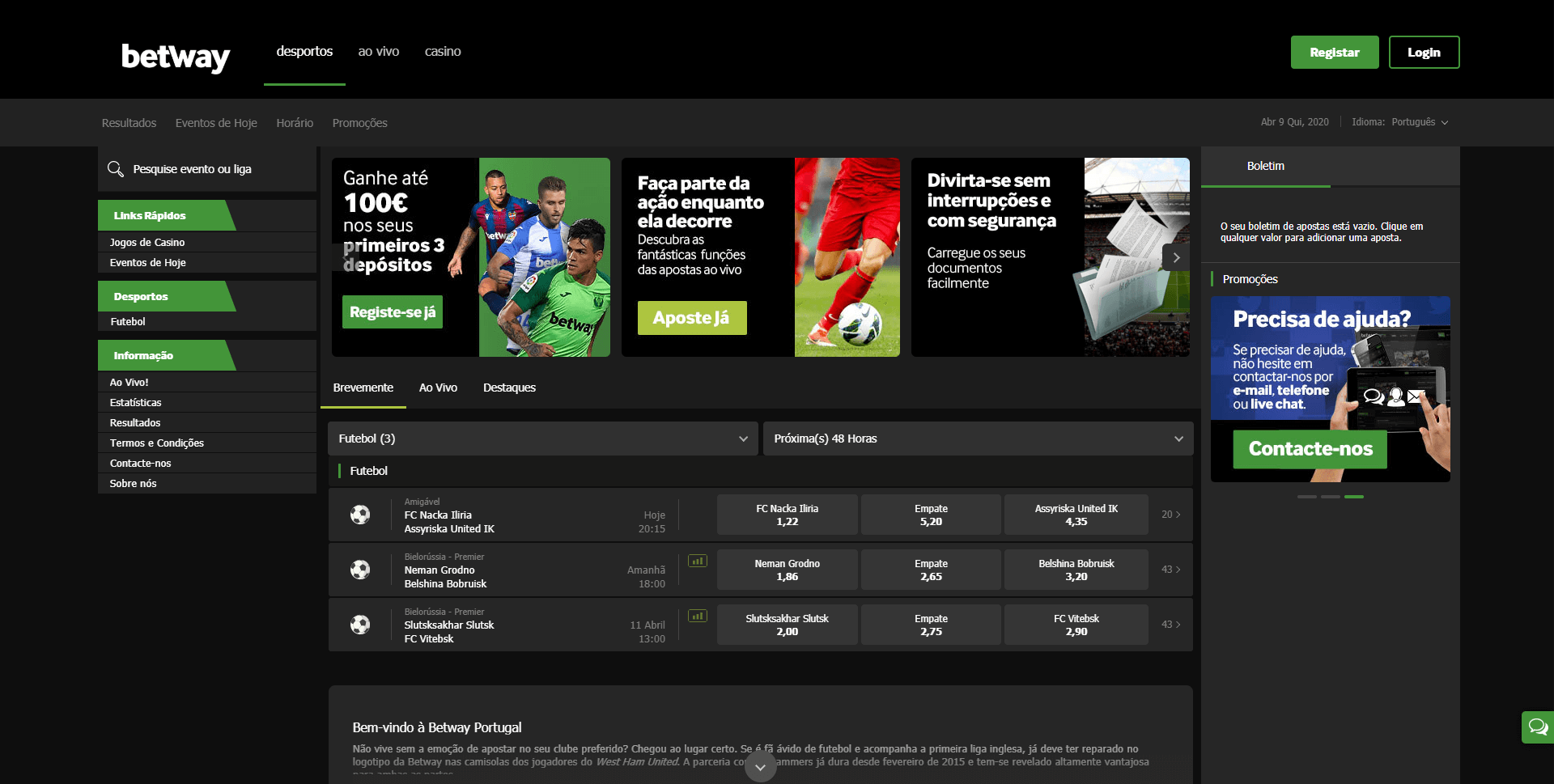This screenshot has height=784, width=1554.
Task: Open casino in the top menu
Action: (443, 51)
